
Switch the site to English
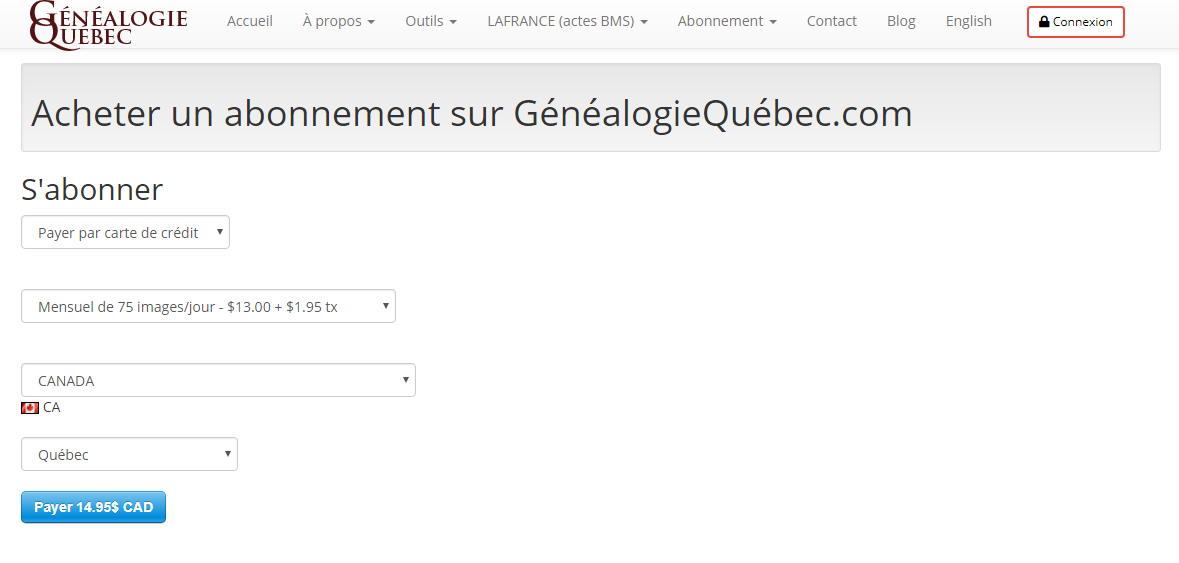pos(968,21)
